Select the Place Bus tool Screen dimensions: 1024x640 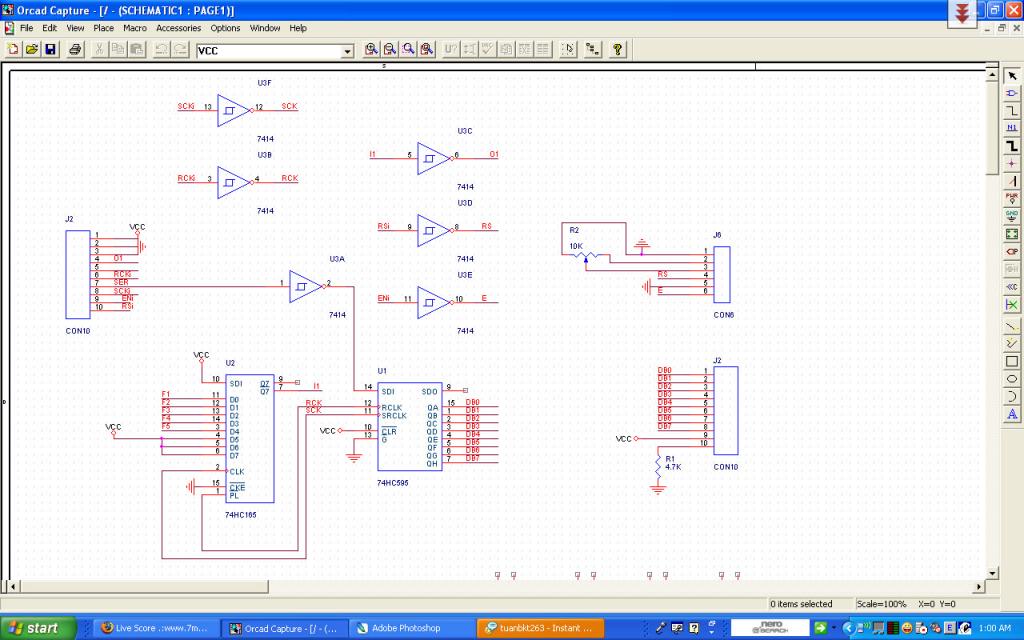(x=1012, y=146)
